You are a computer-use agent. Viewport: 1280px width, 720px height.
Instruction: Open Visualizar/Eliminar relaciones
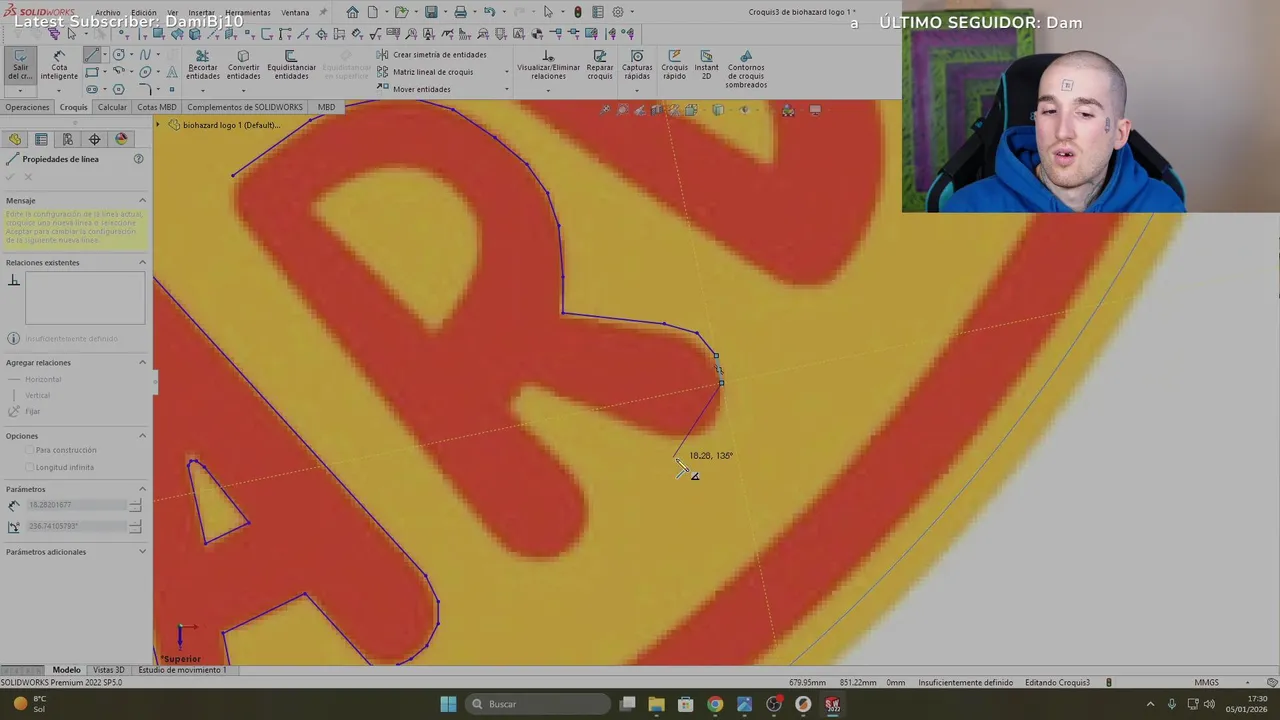click(548, 66)
